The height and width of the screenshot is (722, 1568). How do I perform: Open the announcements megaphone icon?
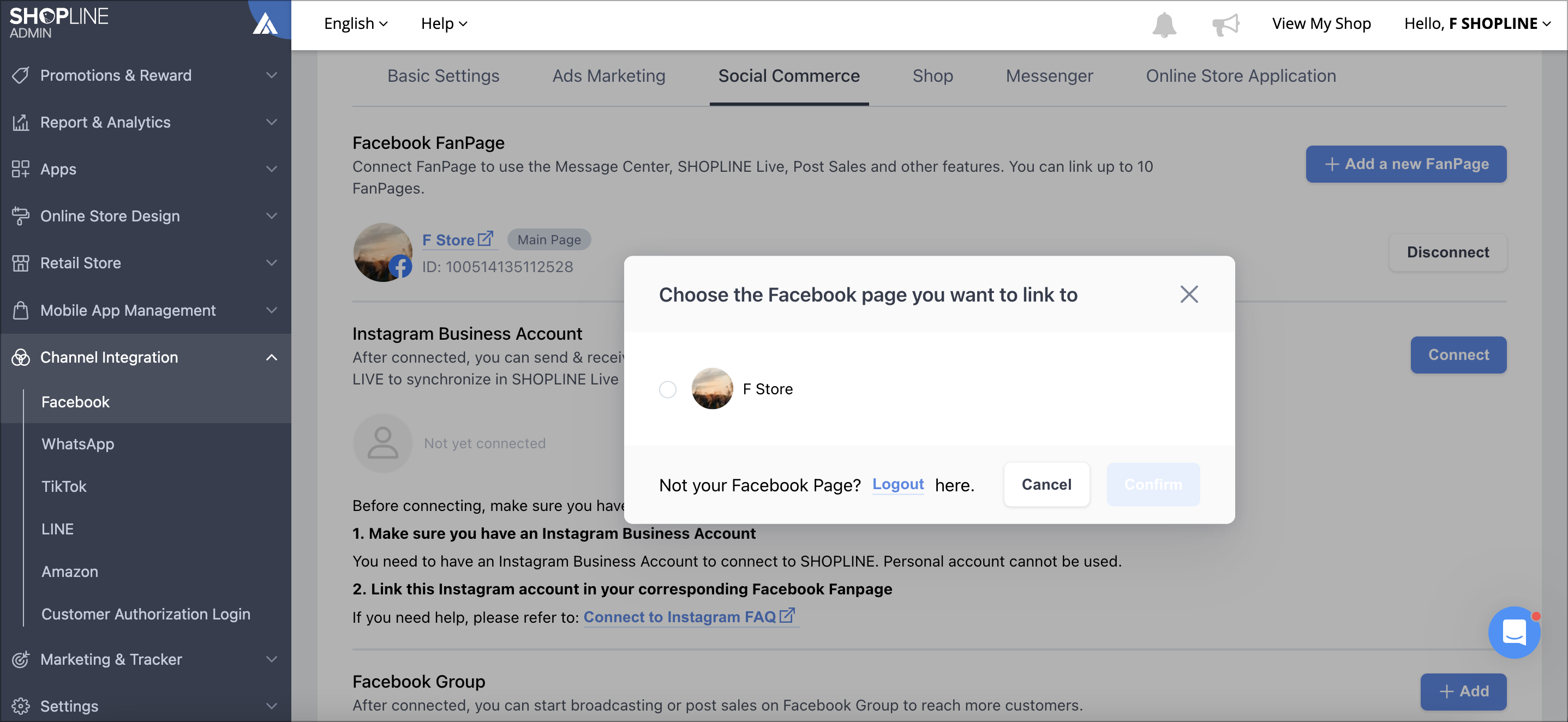pos(1225,25)
